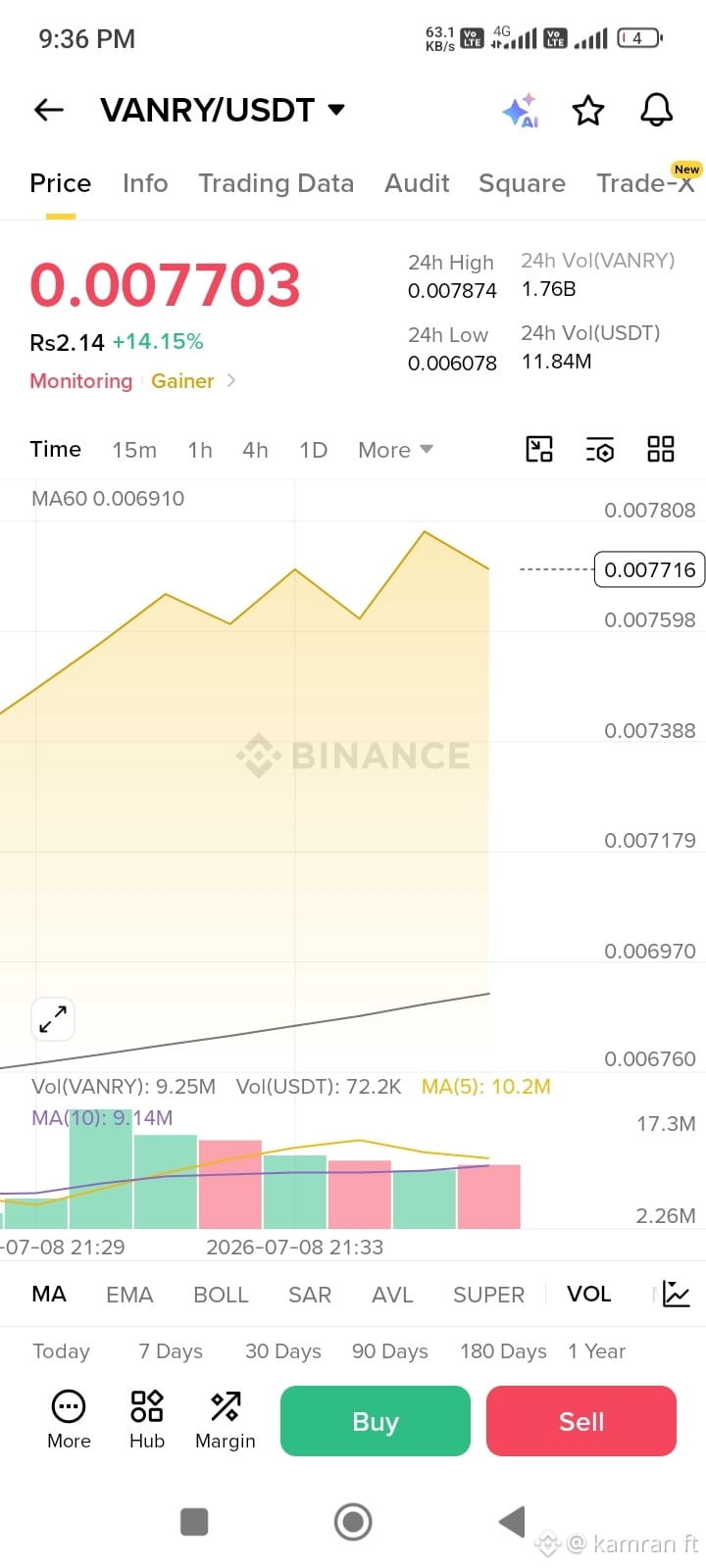Open the indicator chart icon beside VOL
Screen dimensions: 706x1568
pos(677,1294)
